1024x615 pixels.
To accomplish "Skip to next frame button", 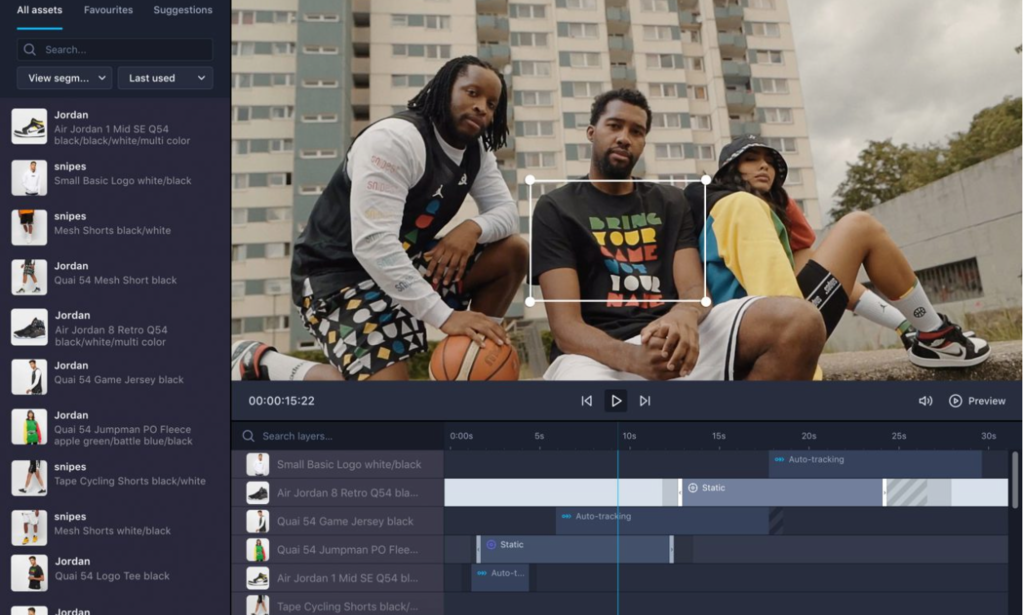I will click(645, 401).
